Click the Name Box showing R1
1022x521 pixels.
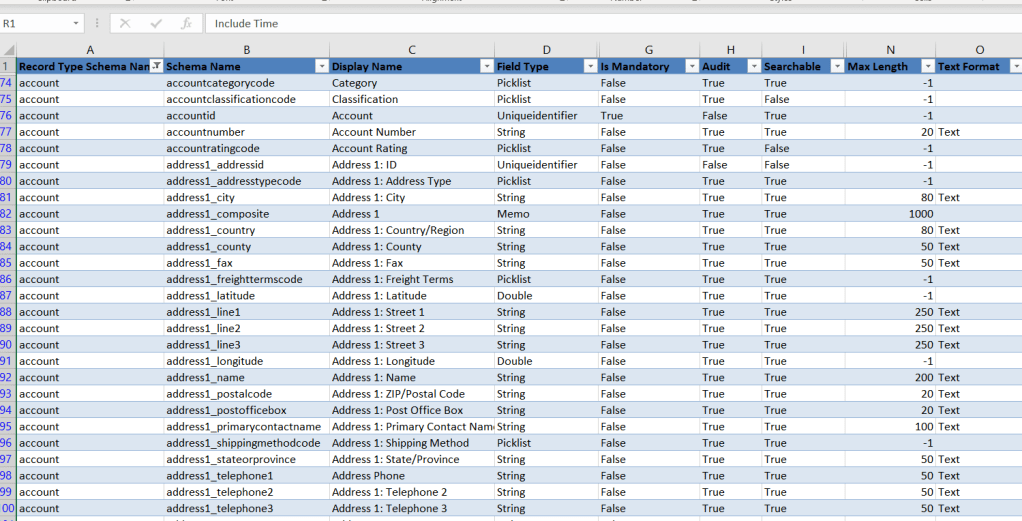(35, 23)
